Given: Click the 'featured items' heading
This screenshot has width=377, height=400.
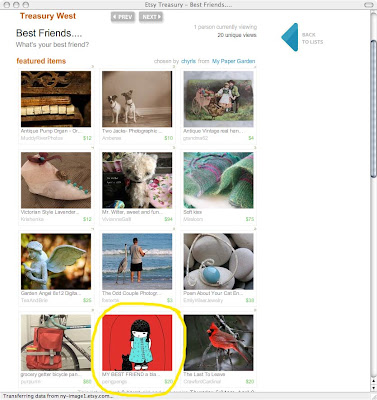Looking at the screenshot, I should (41, 61).
